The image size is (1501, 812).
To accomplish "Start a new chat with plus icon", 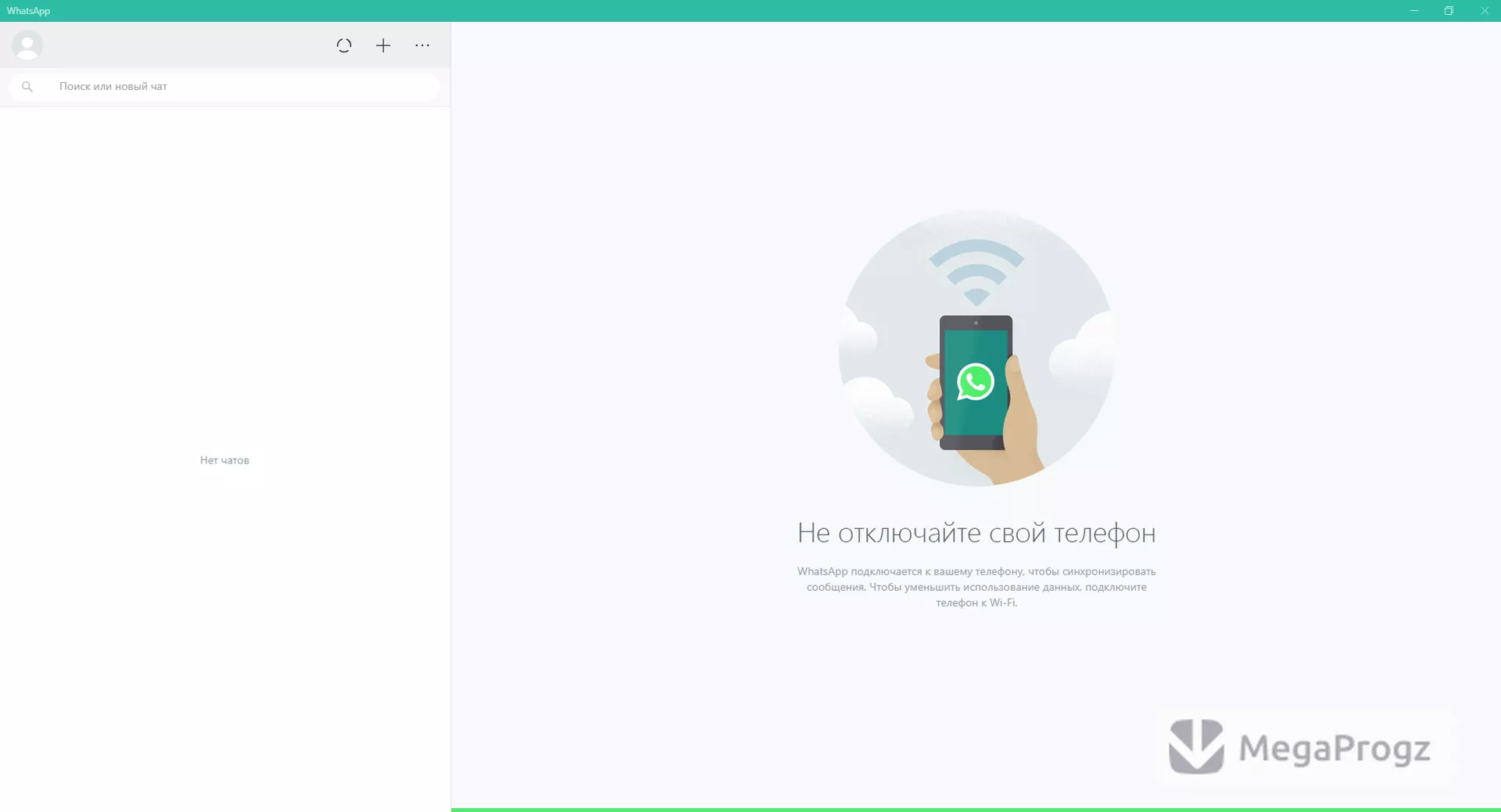I will coord(383,45).
